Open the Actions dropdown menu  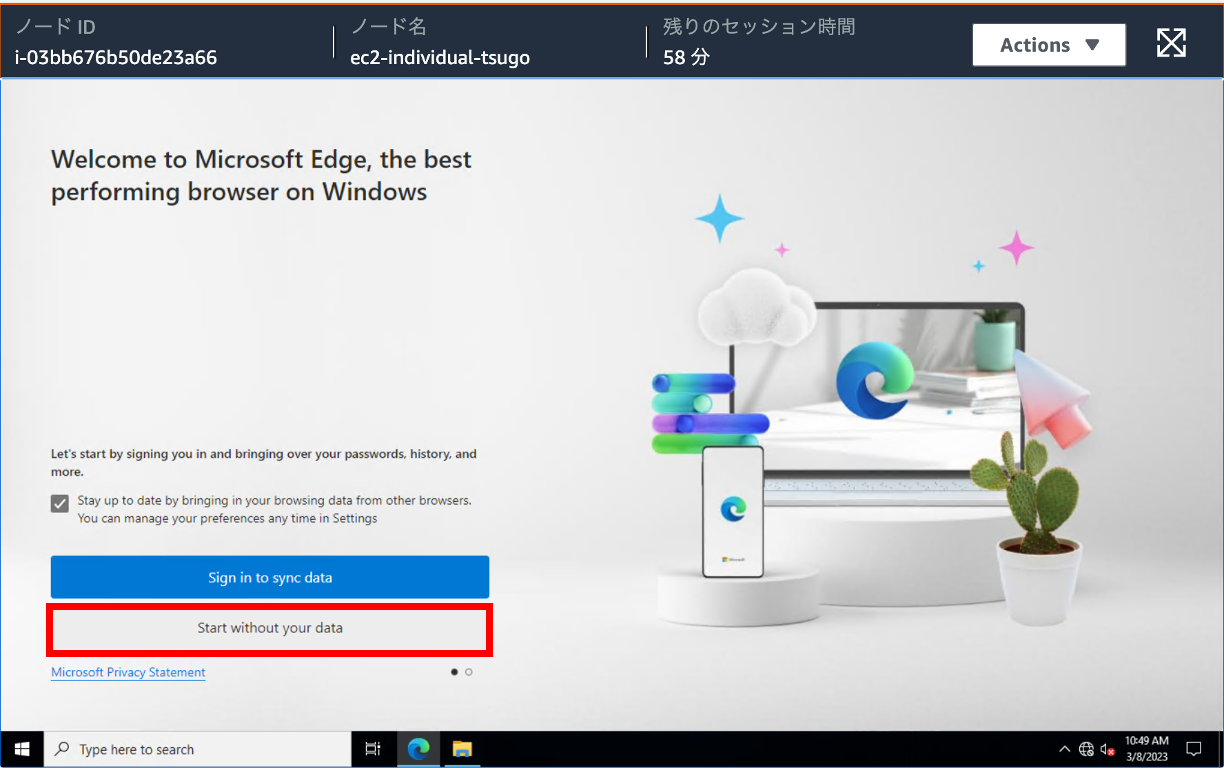(x=1048, y=44)
